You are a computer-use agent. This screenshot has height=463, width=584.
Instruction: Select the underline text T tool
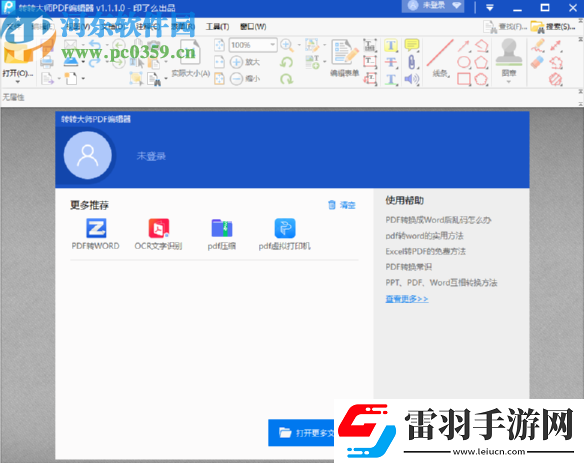point(391,79)
